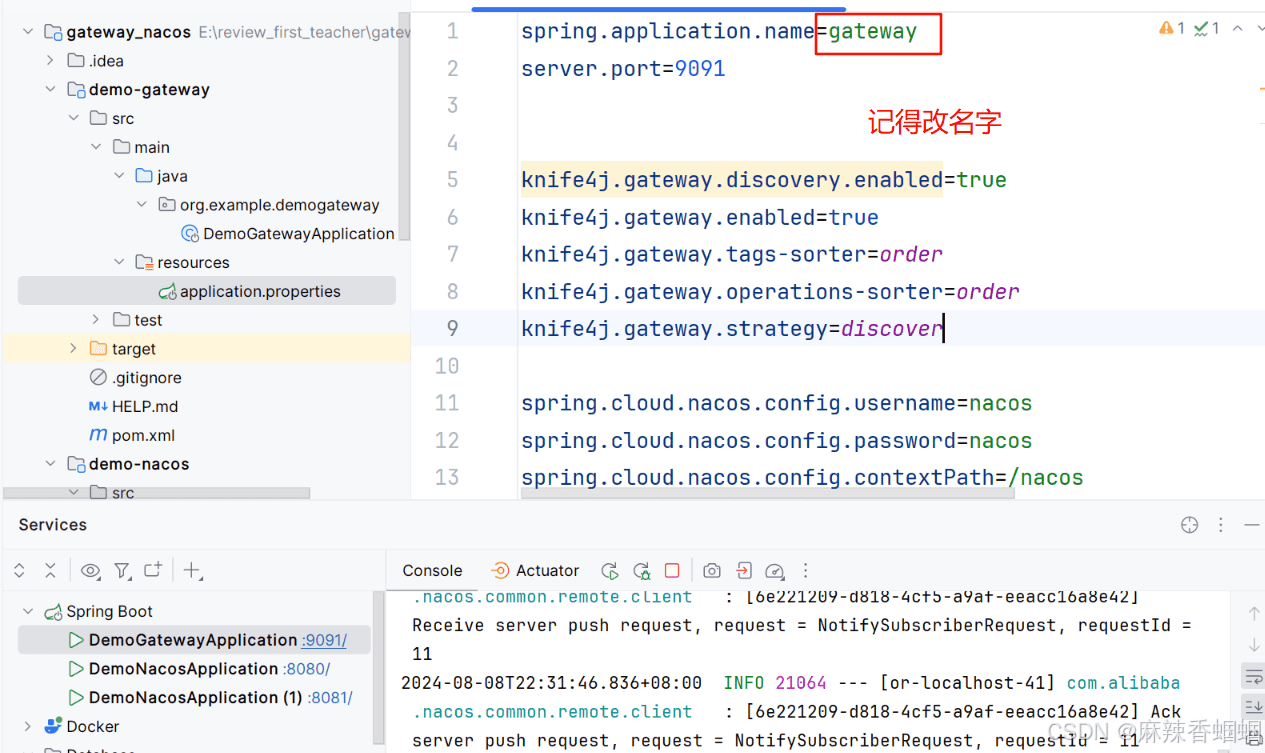Screen dimensions: 1265x753
Task: Expand all services in Services panel
Action: [19, 571]
